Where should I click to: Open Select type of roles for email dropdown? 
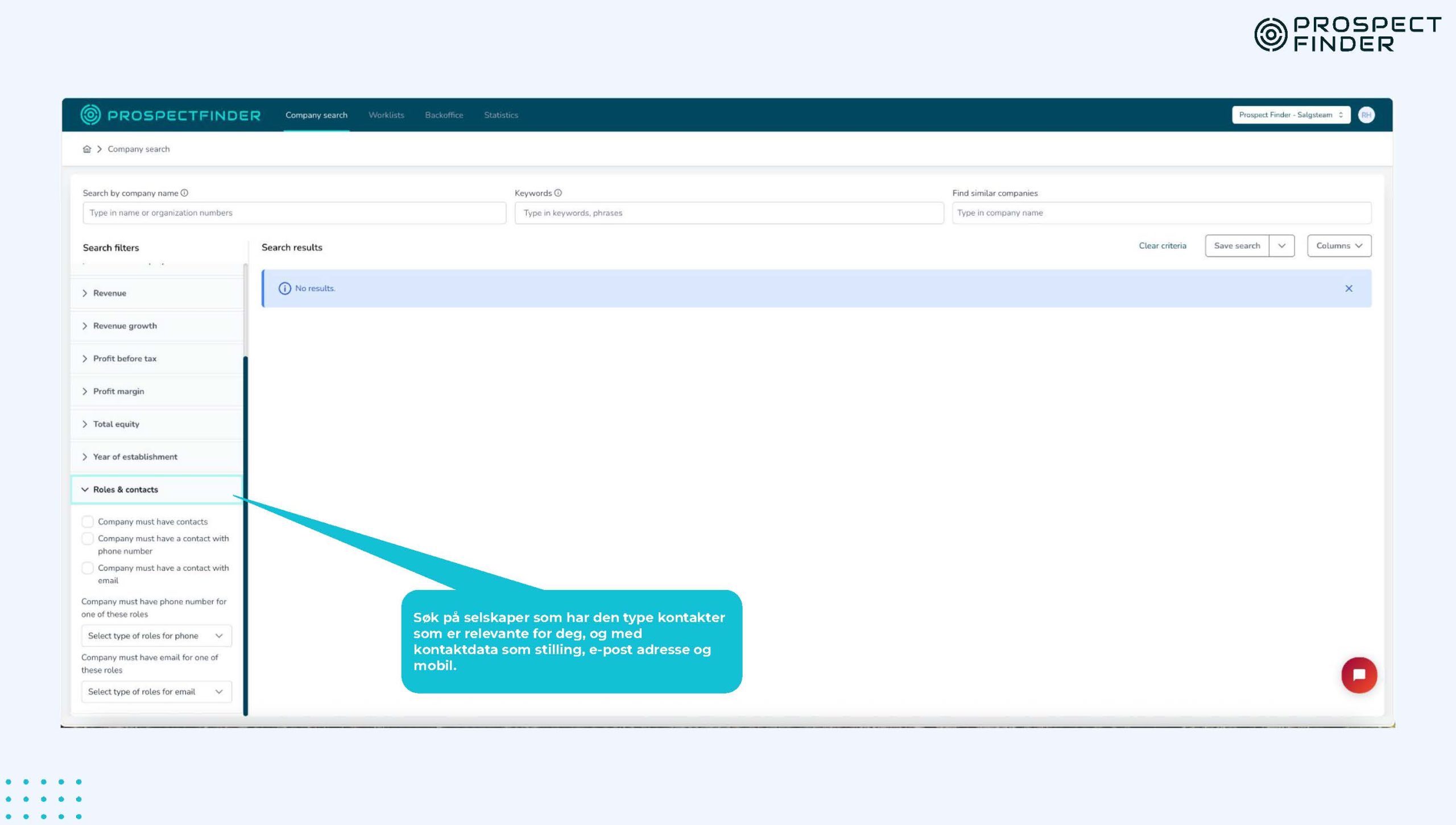(156, 691)
